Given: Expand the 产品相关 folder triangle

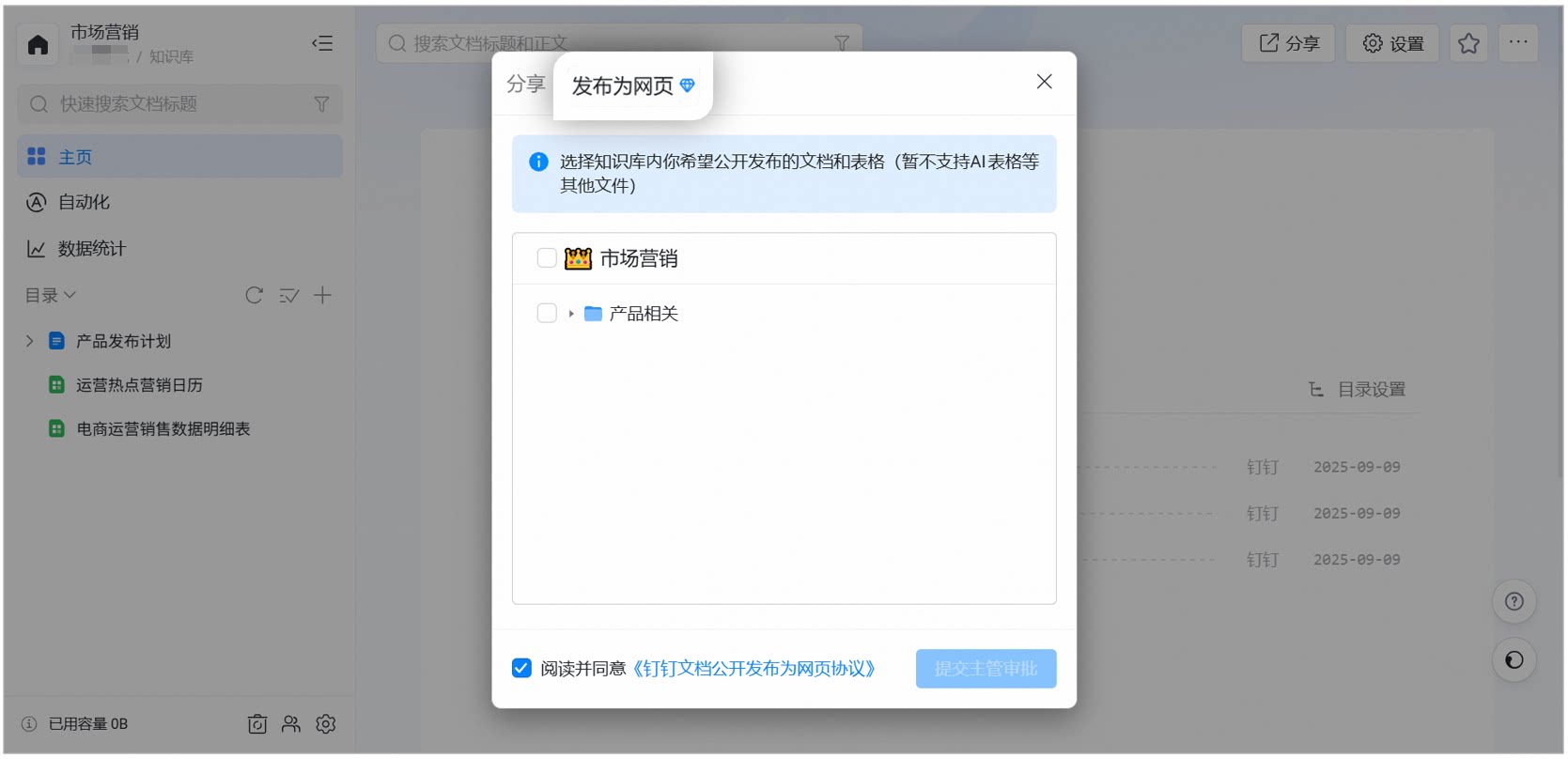Looking at the screenshot, I should coord(571,314).
